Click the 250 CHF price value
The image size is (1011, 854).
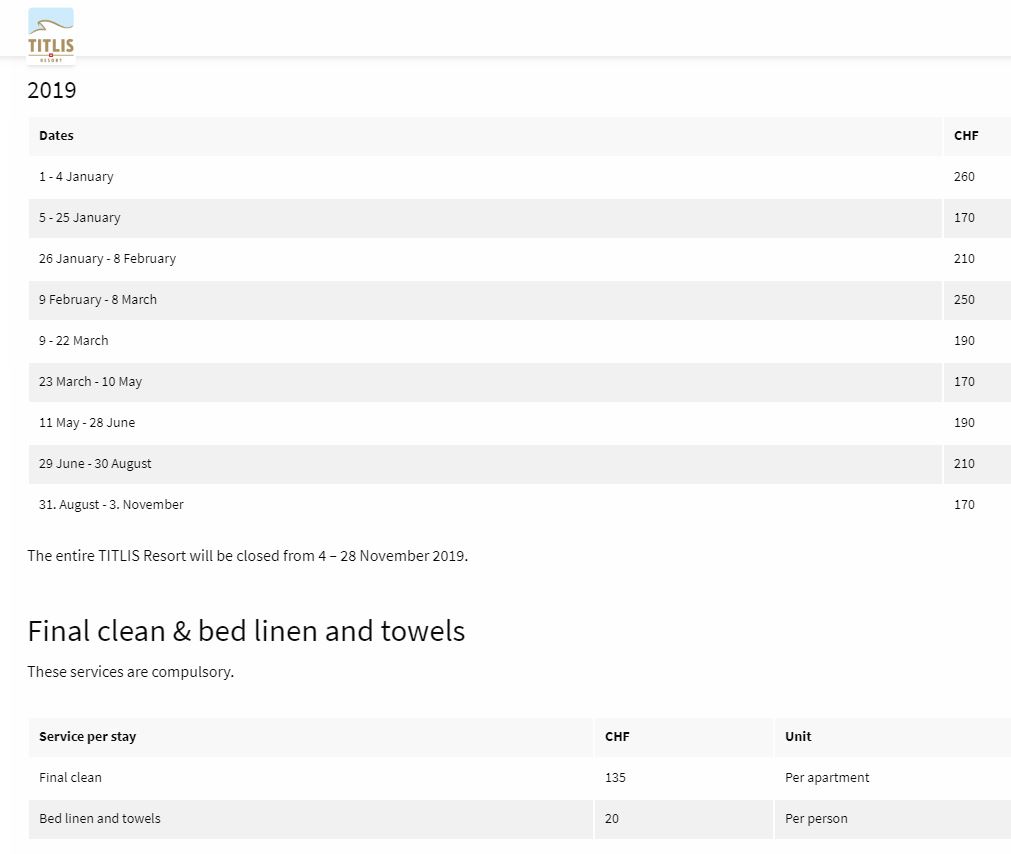pyautogui.click(x=964, y=300)
